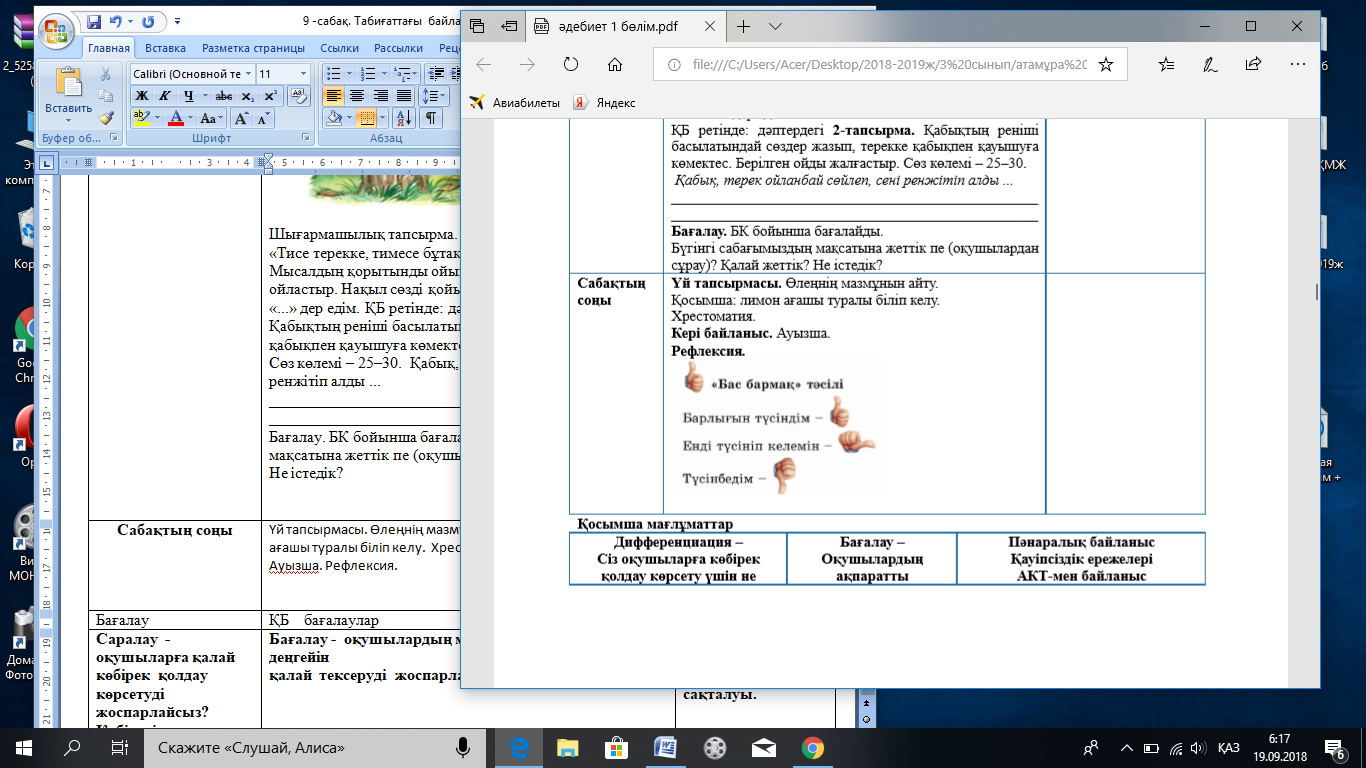The image size is (1366, 768).
Task: Apply borders to selection
Action: tap(367, 118)
